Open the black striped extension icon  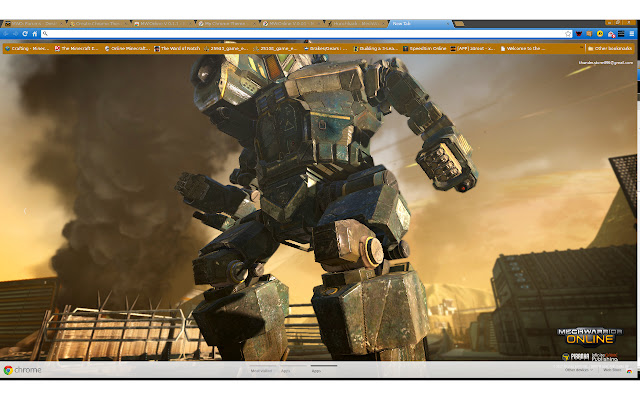pyautogui.click(x=621, y=34)
